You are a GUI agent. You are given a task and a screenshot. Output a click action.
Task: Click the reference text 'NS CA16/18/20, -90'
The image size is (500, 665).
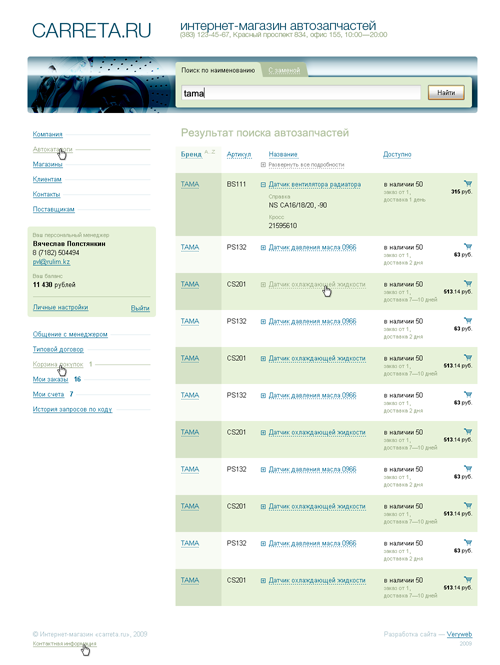(297, 205)
